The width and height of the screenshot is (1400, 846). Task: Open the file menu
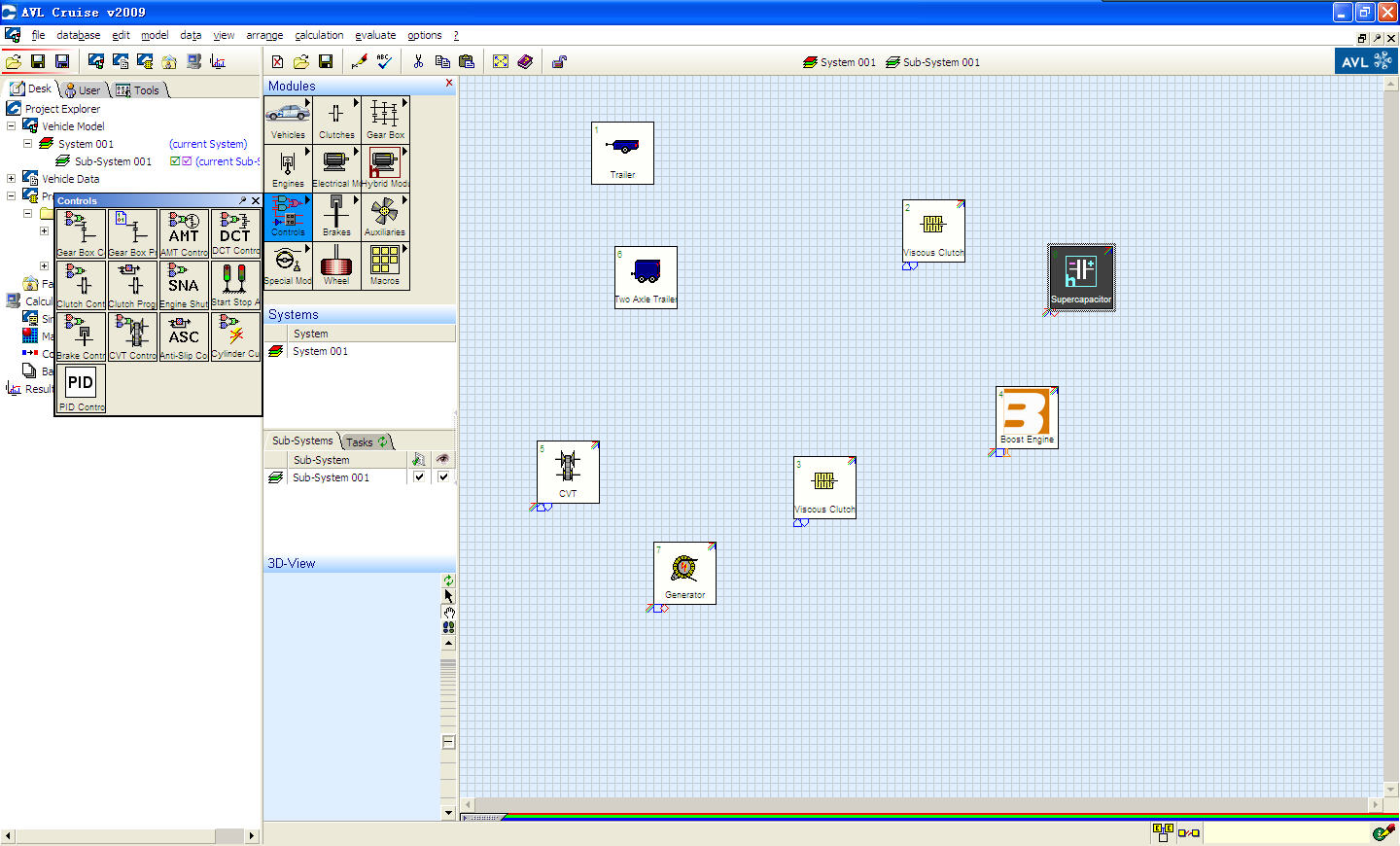pos(38,35)
